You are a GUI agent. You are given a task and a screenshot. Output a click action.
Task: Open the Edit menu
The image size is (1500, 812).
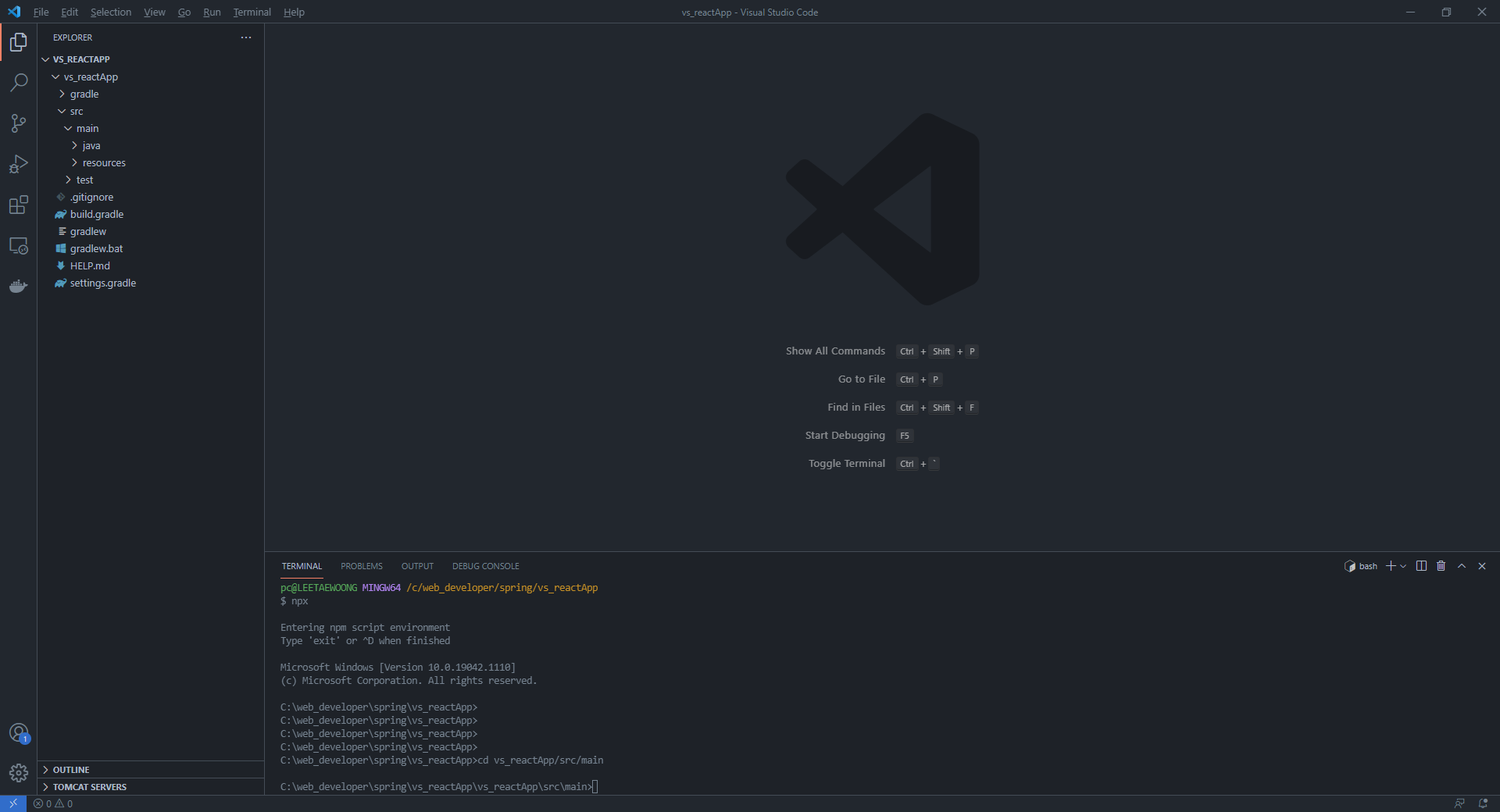click(70, 12)
